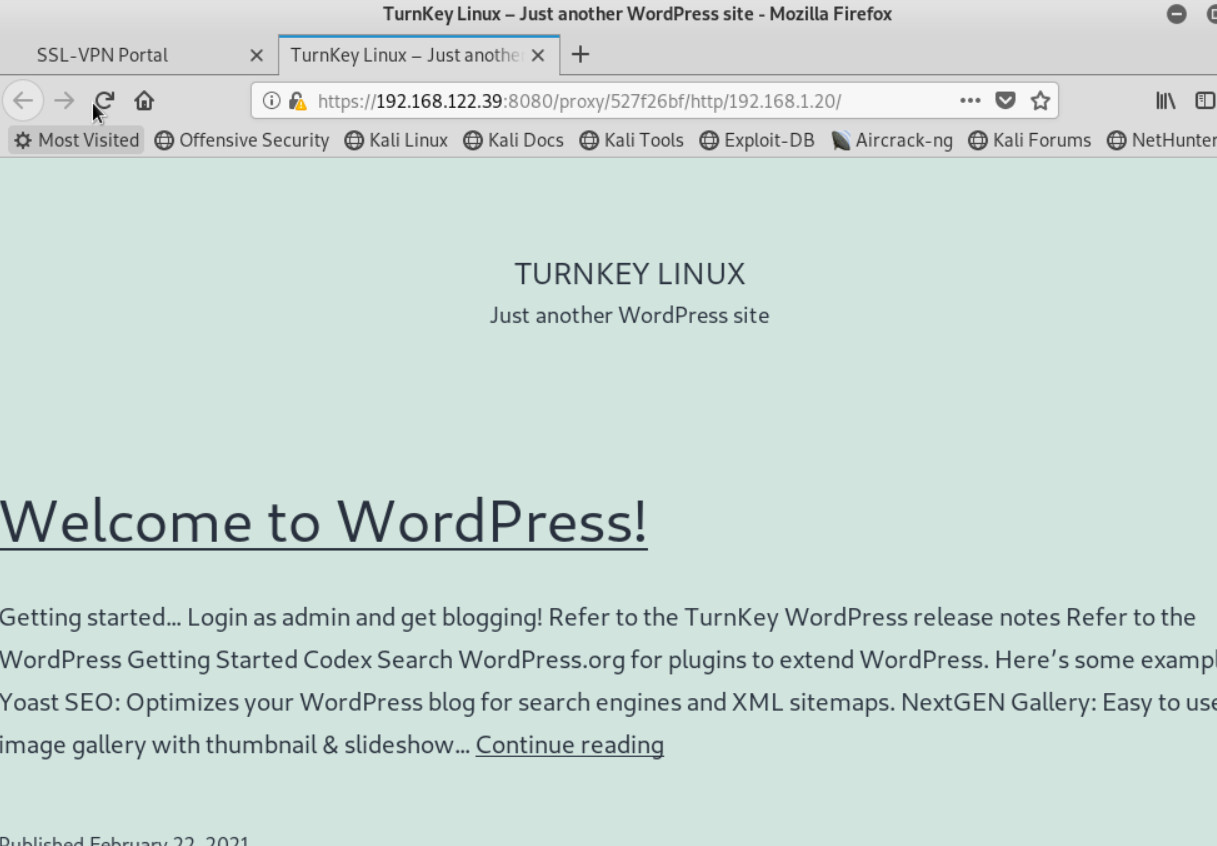Open a new tab with the plus button
This screenshot has height=846, width=1217.
(x=580, y=55)
